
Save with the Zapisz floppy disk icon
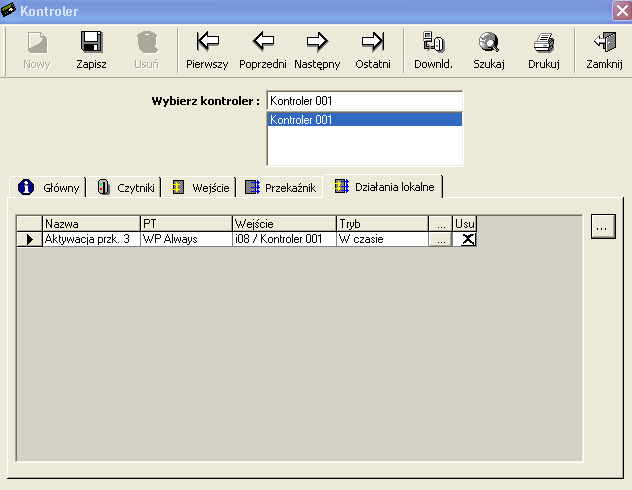91,42
